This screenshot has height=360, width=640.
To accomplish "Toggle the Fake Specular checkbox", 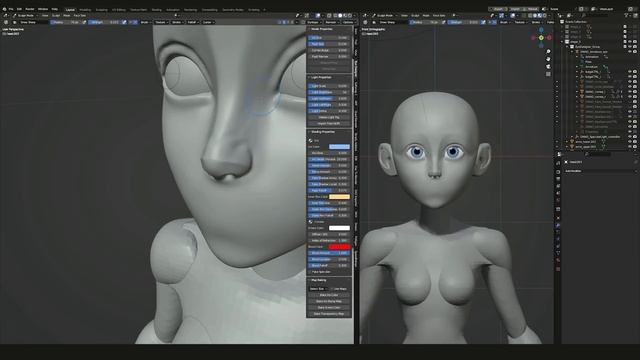I will click(x=311, y=272).
